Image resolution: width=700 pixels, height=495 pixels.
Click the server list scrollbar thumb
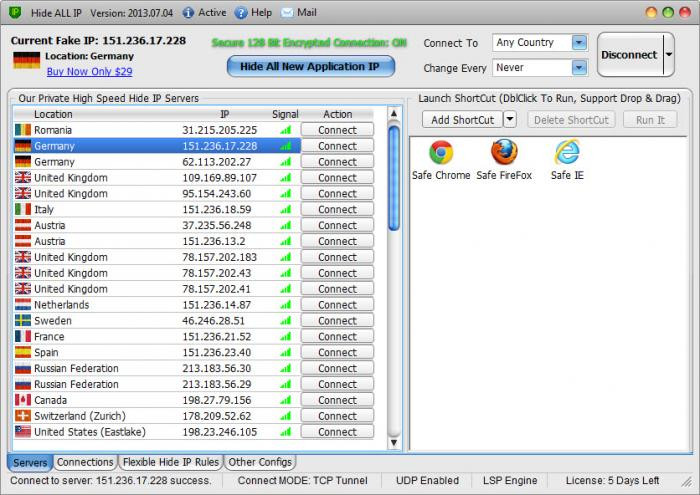coord(394,179)
